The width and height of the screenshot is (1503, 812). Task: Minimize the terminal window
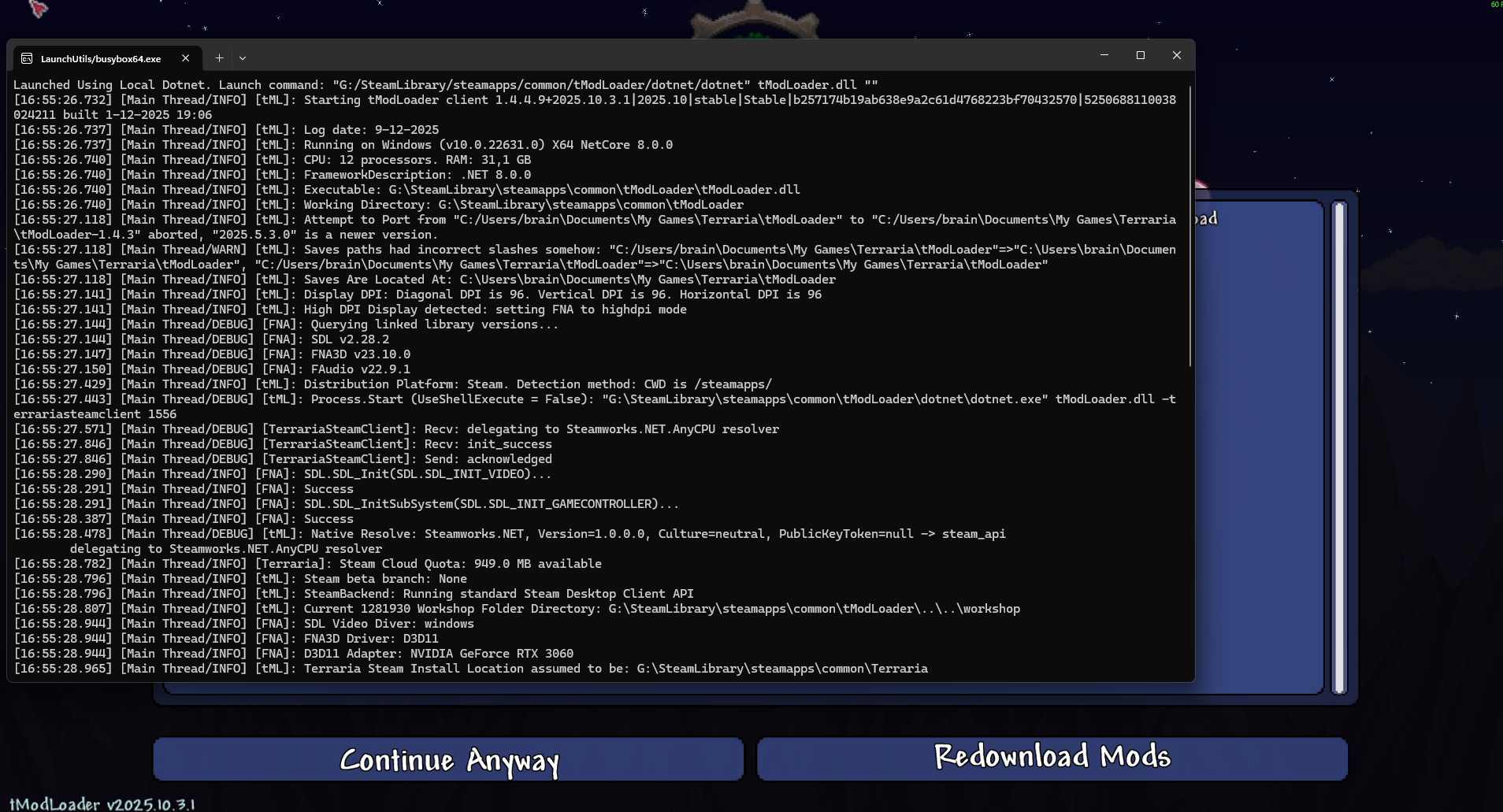tap(1104, 55)
